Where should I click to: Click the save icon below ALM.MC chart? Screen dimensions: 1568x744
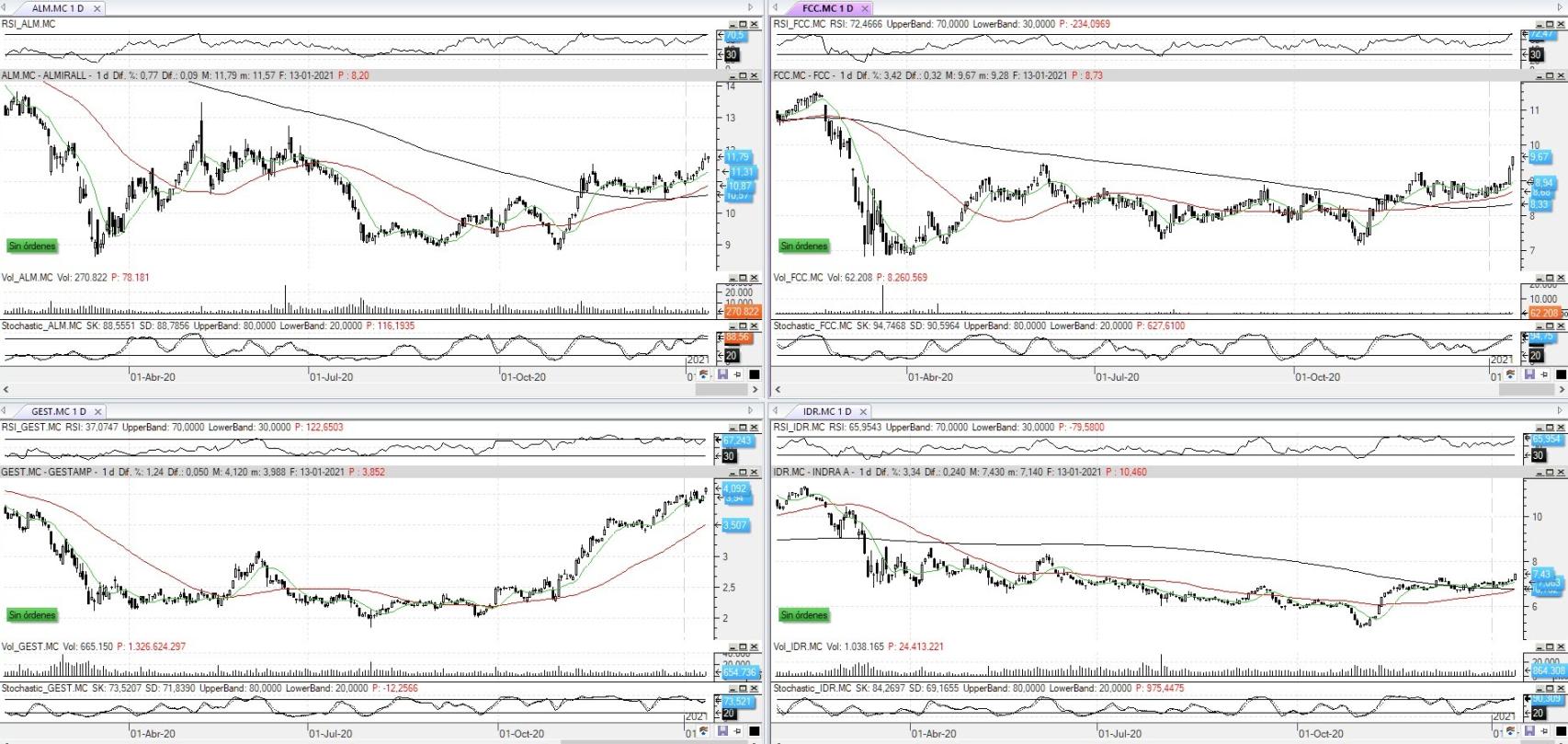(722, 375)
